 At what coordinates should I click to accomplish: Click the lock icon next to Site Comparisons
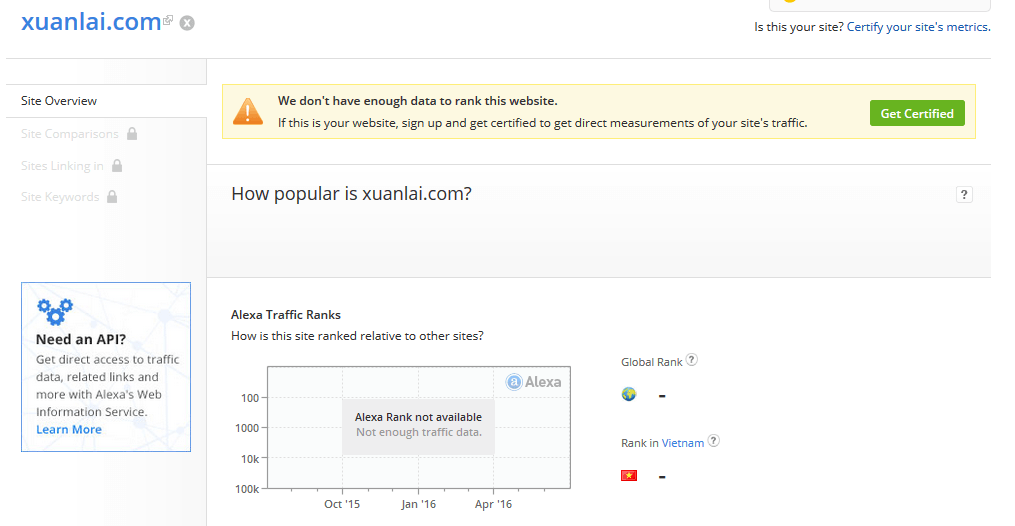[x=132, y=134]
